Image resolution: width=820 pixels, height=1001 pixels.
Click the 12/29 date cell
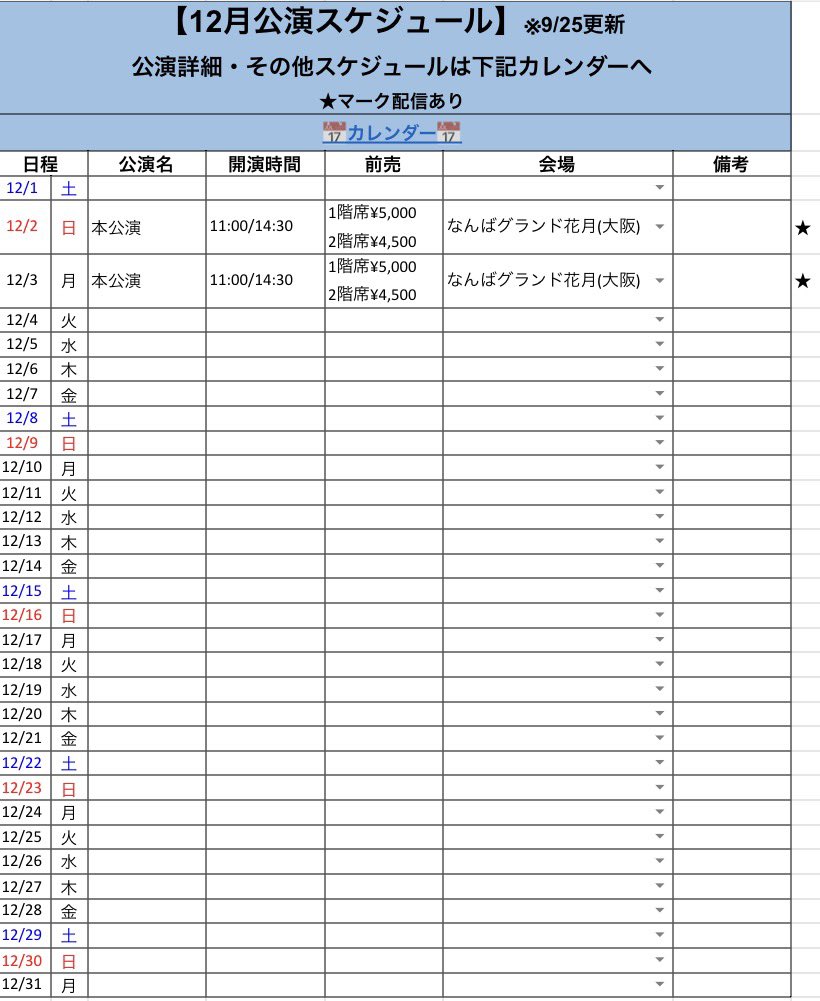click(x=24, y=935)
